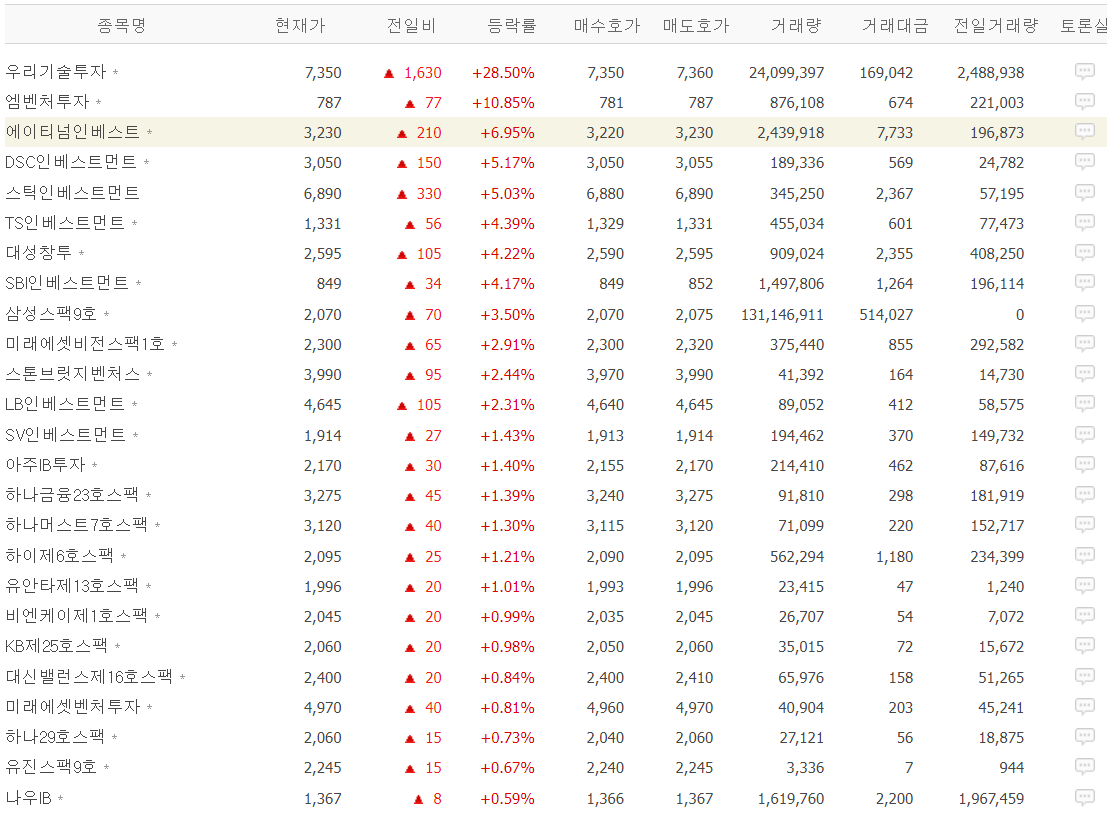Open the 나우IB stock link
This screenshot has height=814, width=1107.
(28, 798)
